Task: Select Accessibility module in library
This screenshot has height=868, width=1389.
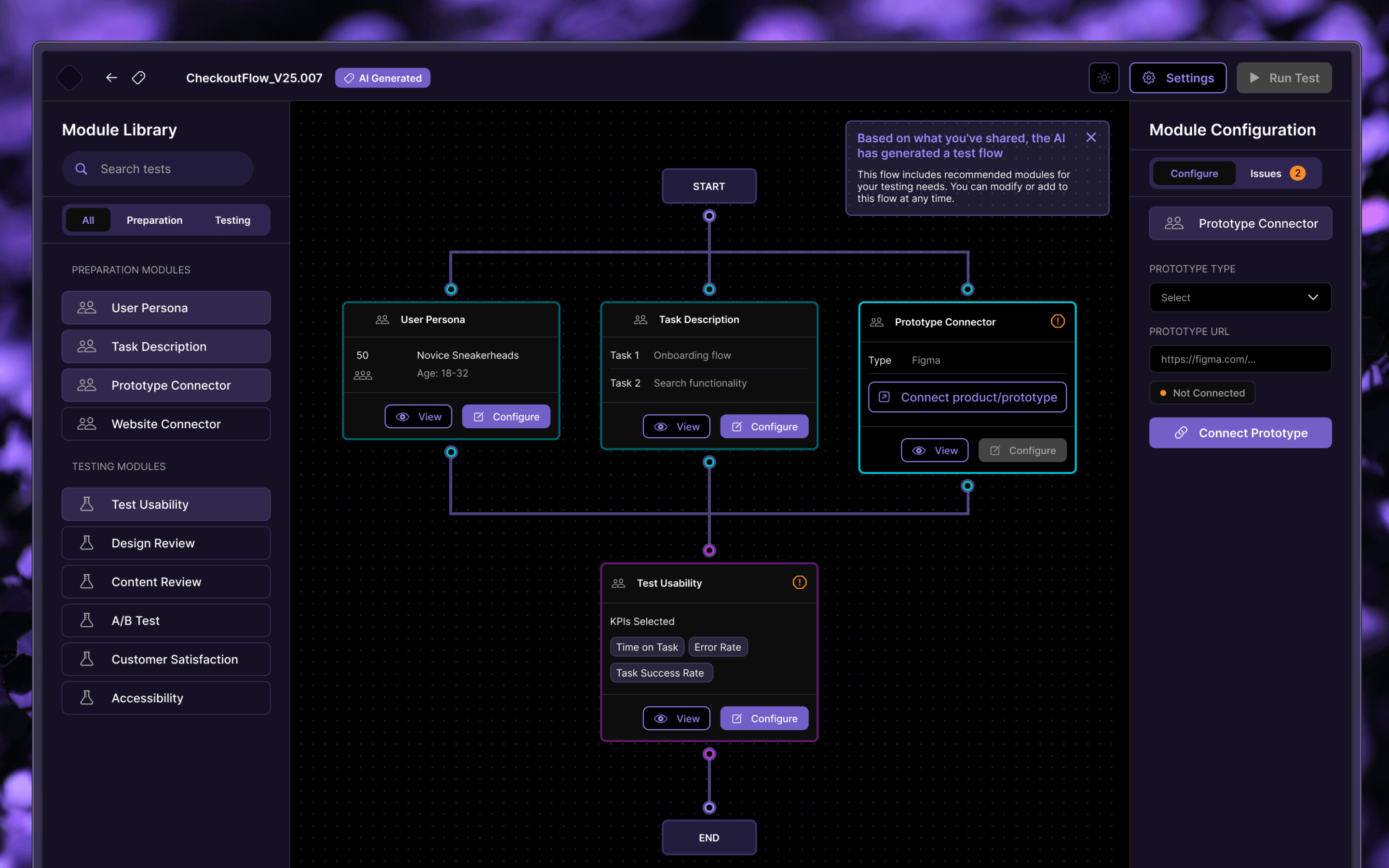Action: (x=166, y=698)
